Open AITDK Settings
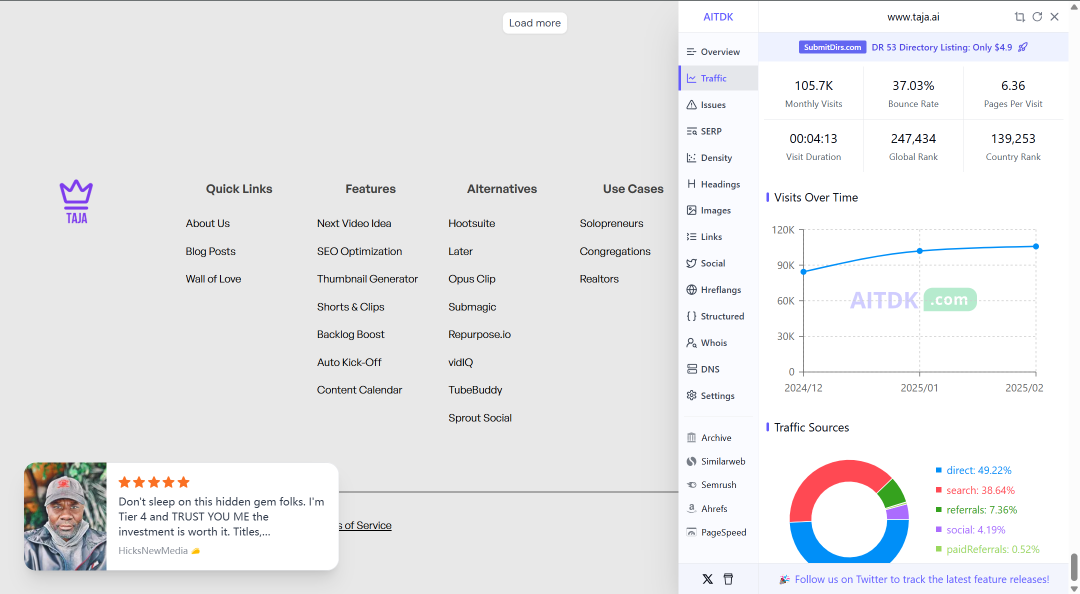Image resolution: width=1080 pixels, height=594 pixels. pyautogui.click(x=718, y=396)
